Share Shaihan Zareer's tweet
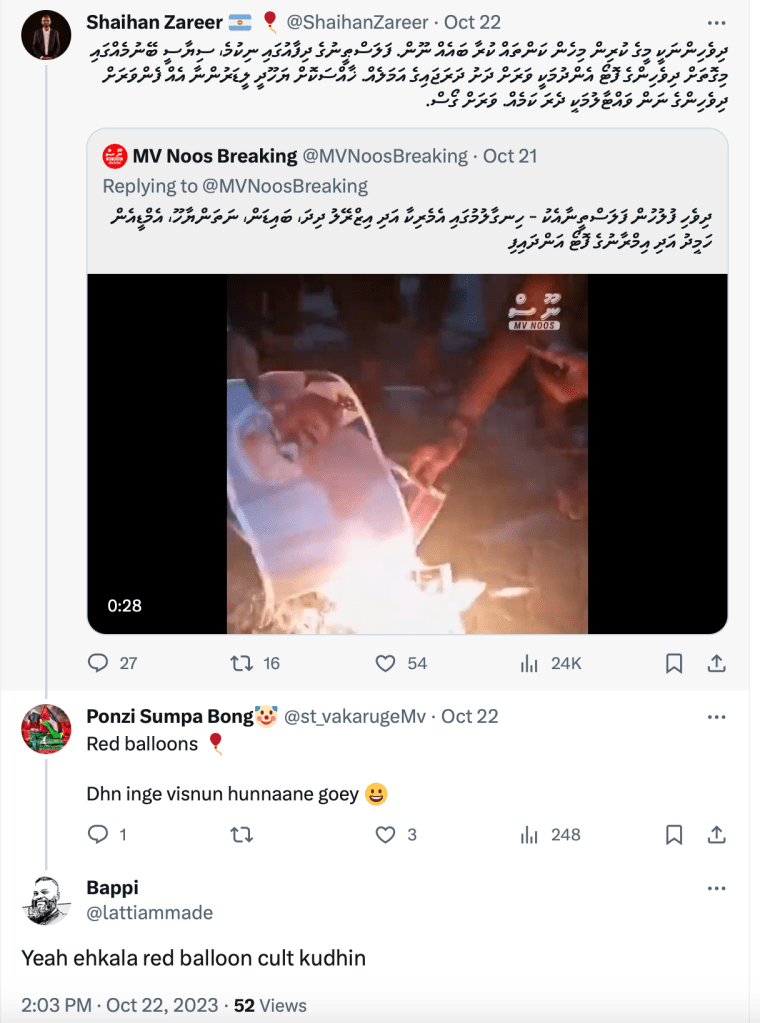Viewport: 760px width, 1023px height. click(716, 663)
